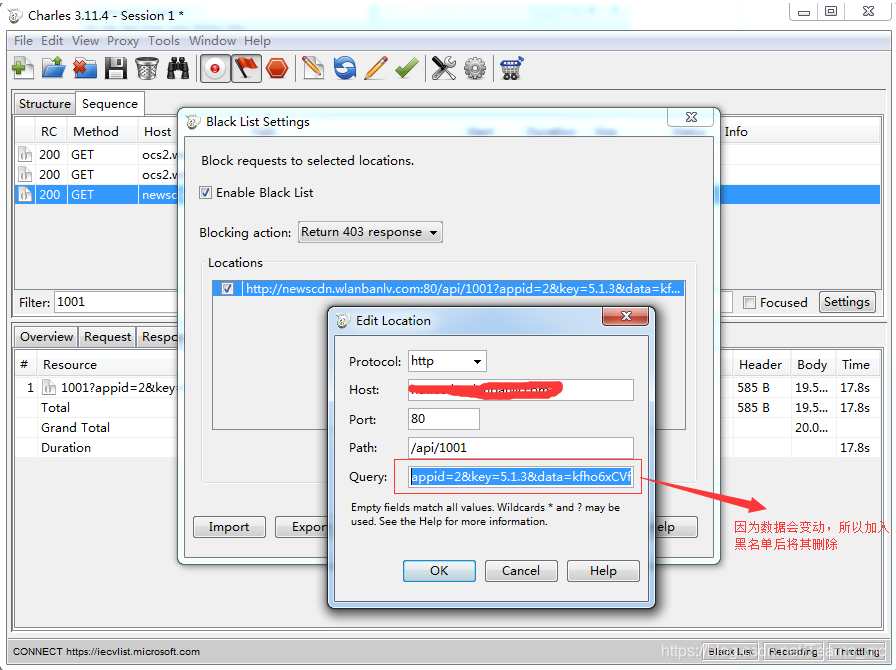Open Find with the binoculars icon

click(178, 69)
